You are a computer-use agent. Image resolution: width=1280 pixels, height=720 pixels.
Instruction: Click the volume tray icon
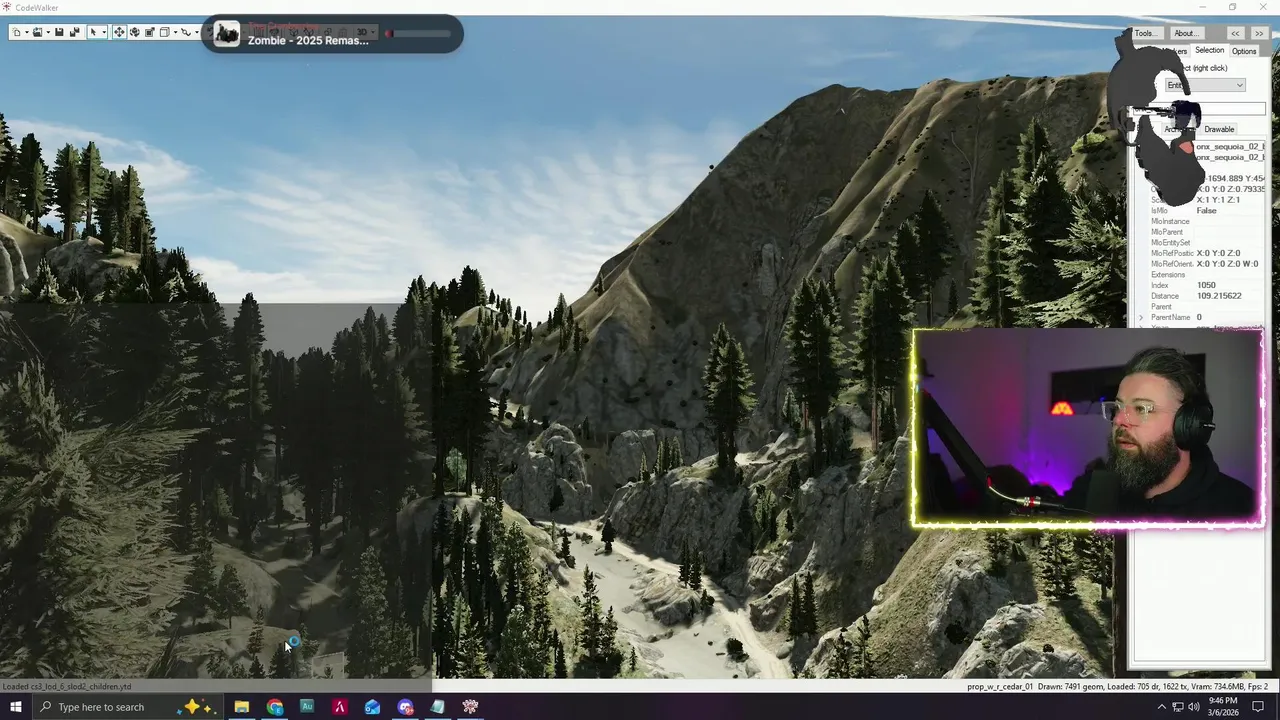pos(1194,707)
